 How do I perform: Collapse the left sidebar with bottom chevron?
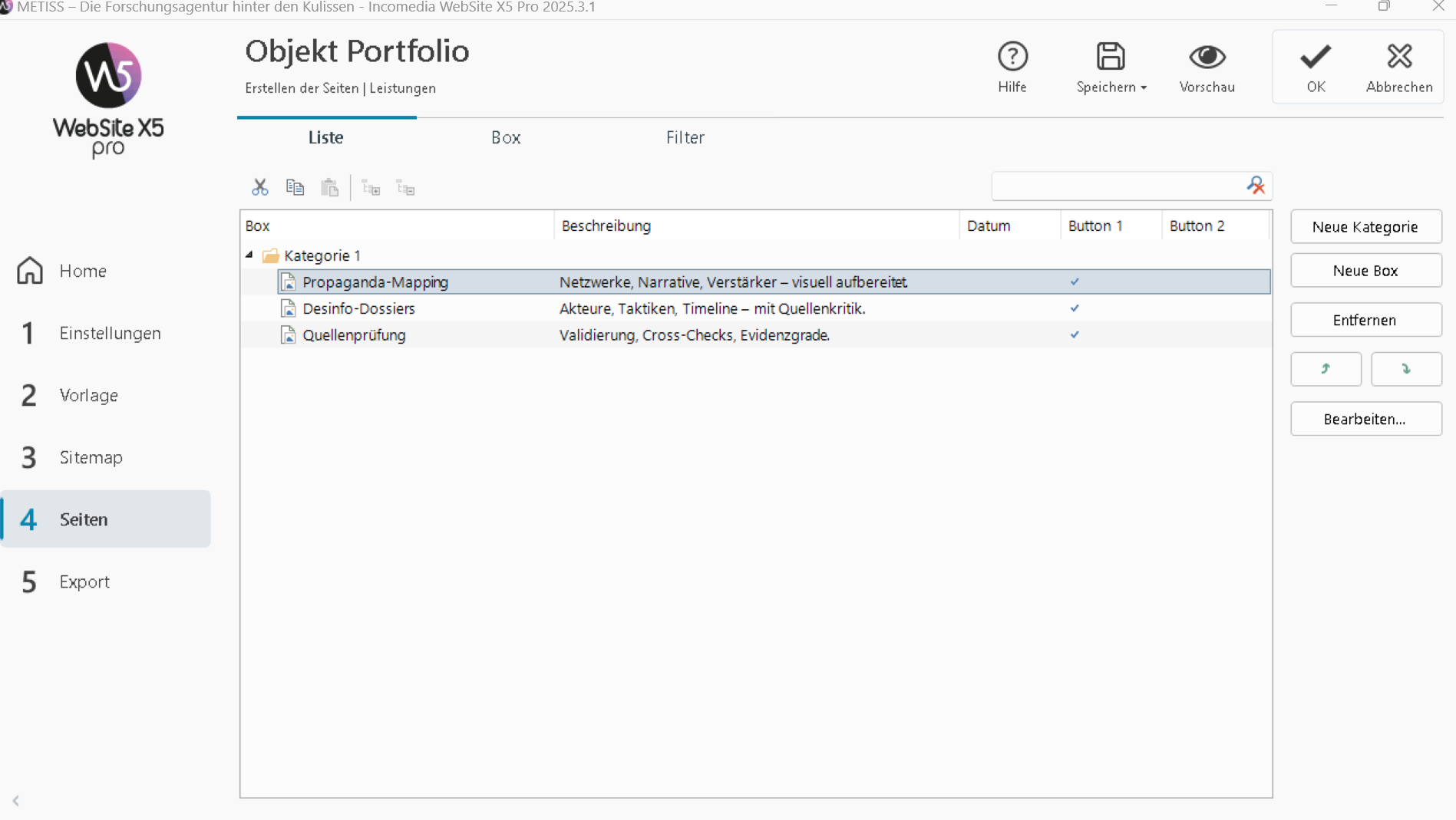tap(15, 801)
